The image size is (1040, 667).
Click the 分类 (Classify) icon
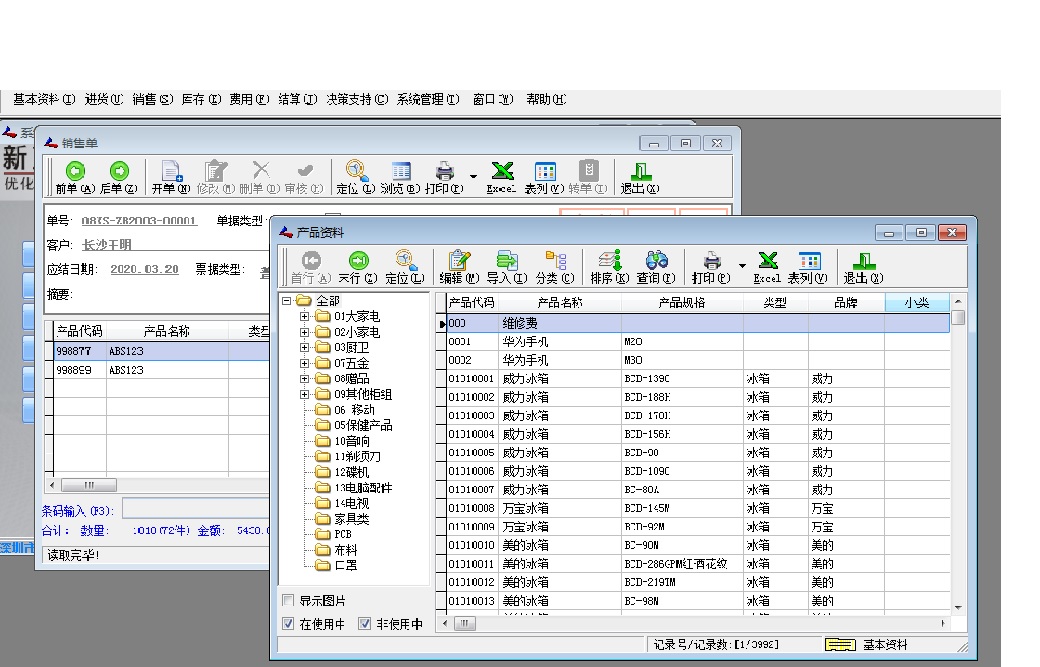click(557, 261)
